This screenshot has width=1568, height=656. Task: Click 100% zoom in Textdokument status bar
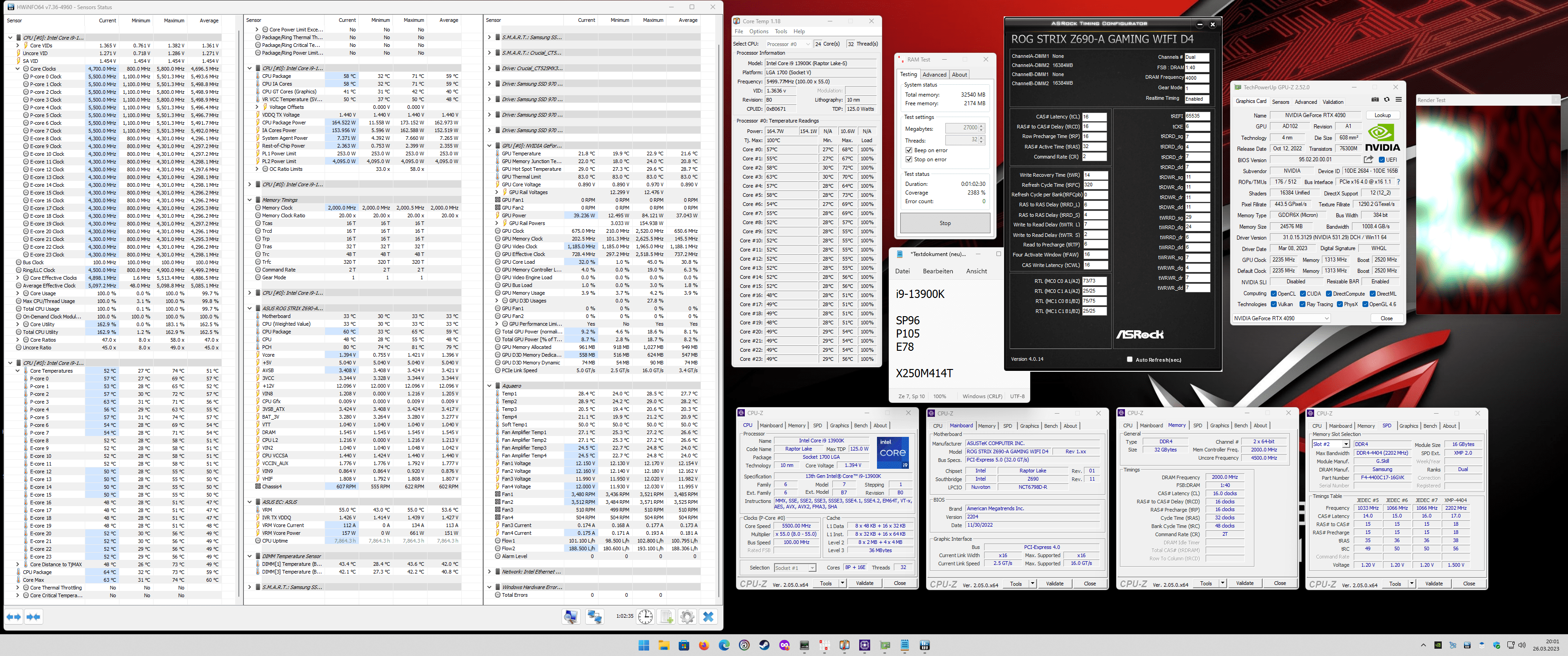click(x=940, y=396)
